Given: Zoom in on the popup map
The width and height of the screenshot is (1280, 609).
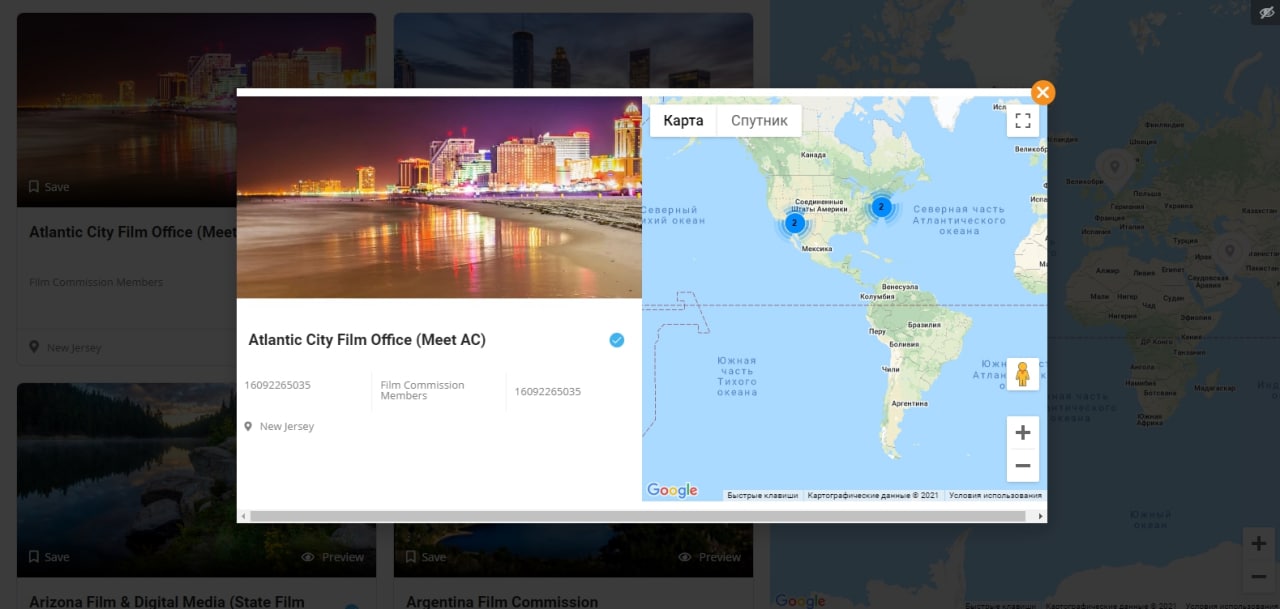Looking at the screenshot, I should coord(1022,433).
